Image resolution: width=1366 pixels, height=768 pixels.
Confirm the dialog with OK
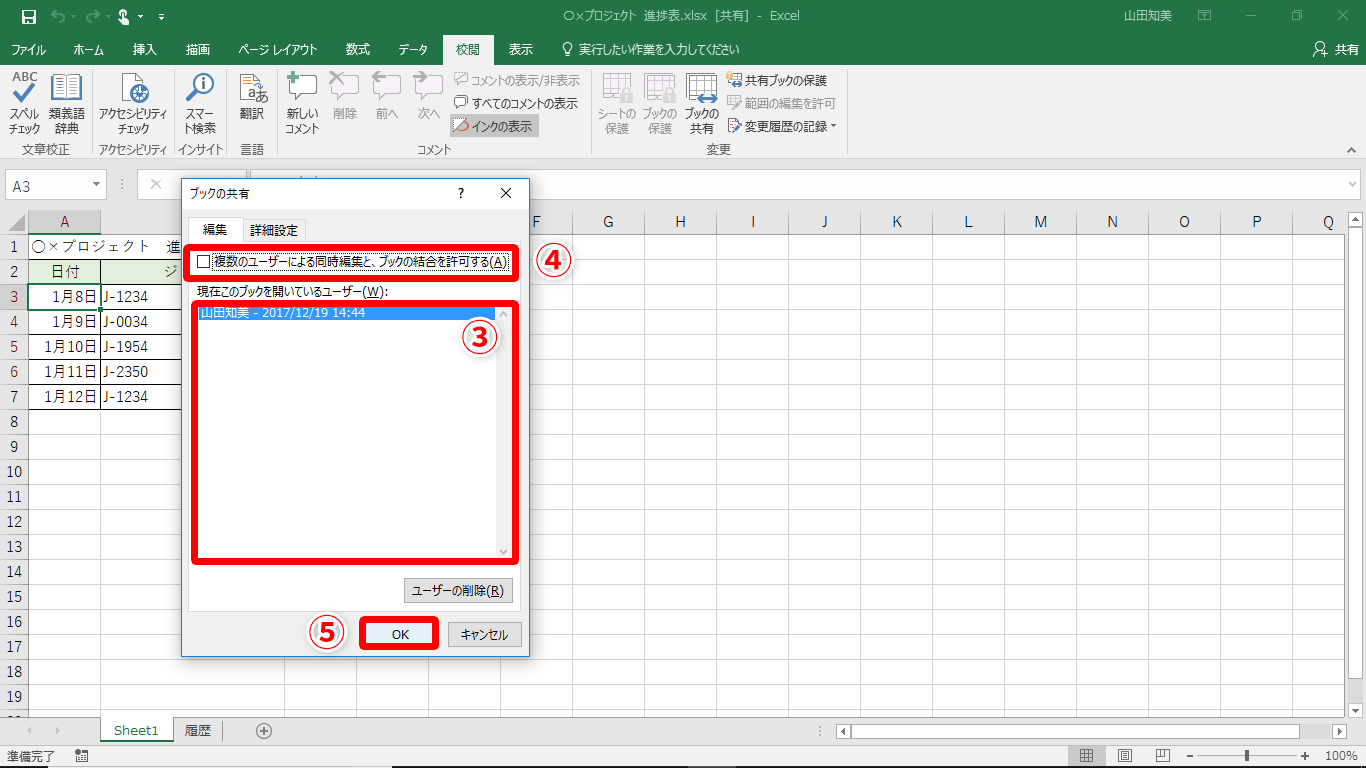point(400,634)
